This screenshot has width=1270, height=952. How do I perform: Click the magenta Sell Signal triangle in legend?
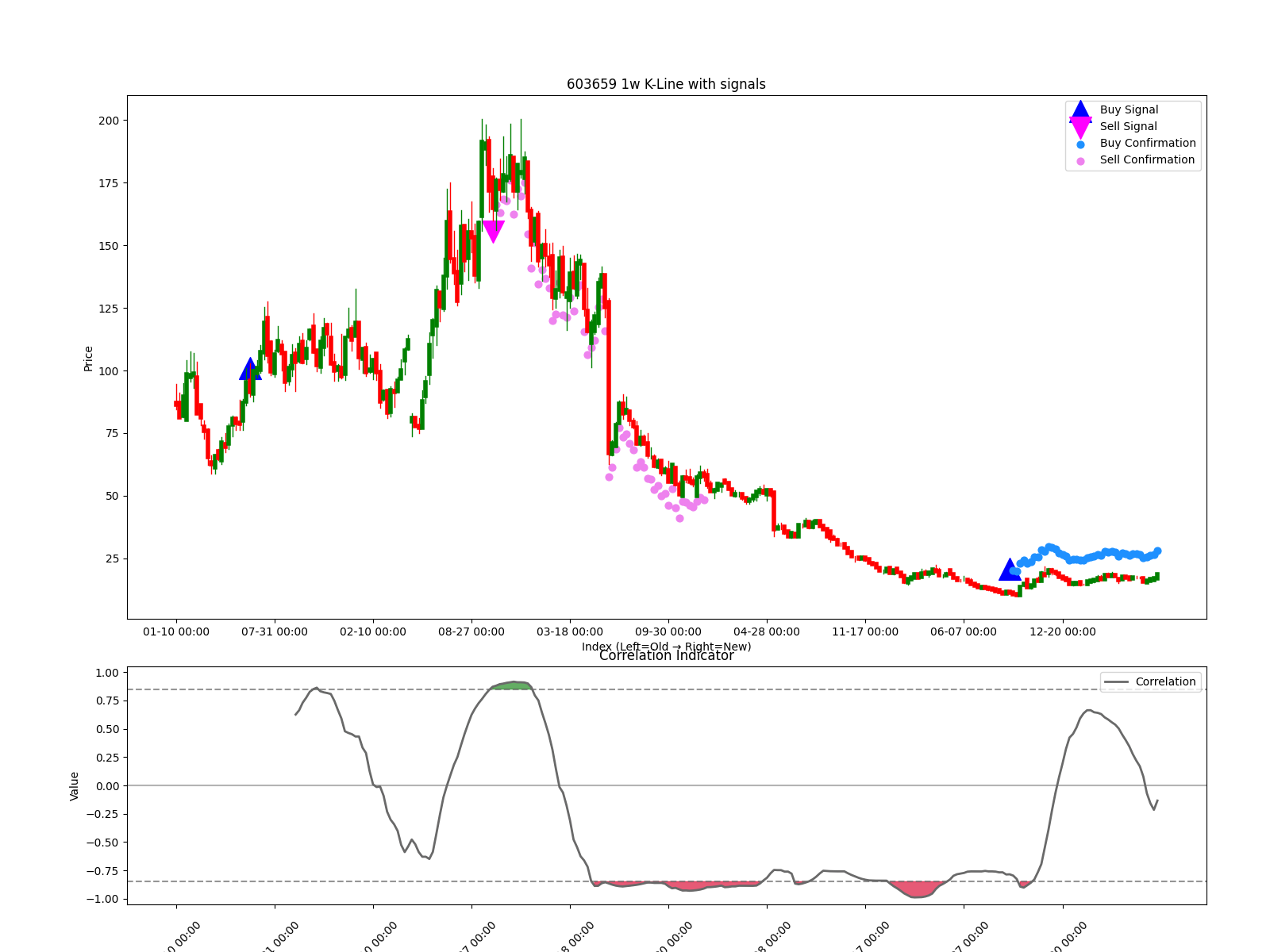click(1080, 127)
